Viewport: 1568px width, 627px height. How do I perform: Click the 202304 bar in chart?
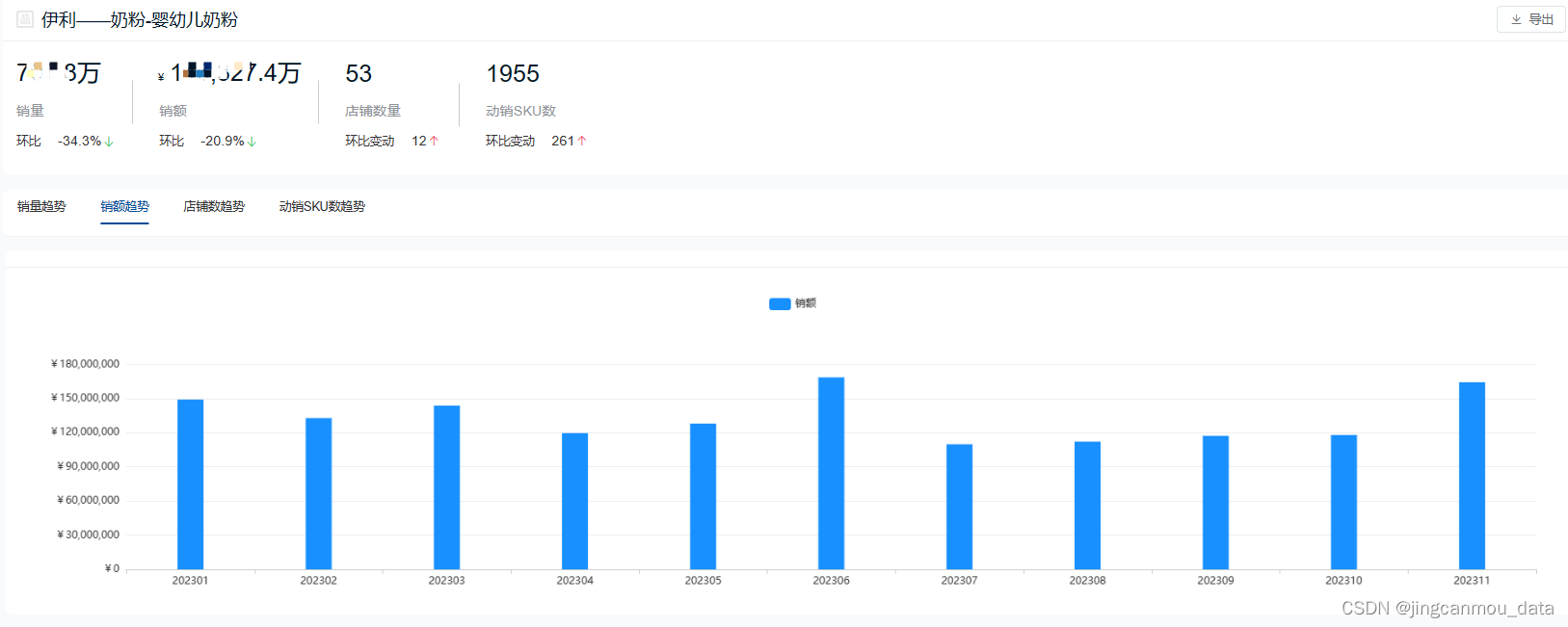pyautogui.click(x=575, y=501)
